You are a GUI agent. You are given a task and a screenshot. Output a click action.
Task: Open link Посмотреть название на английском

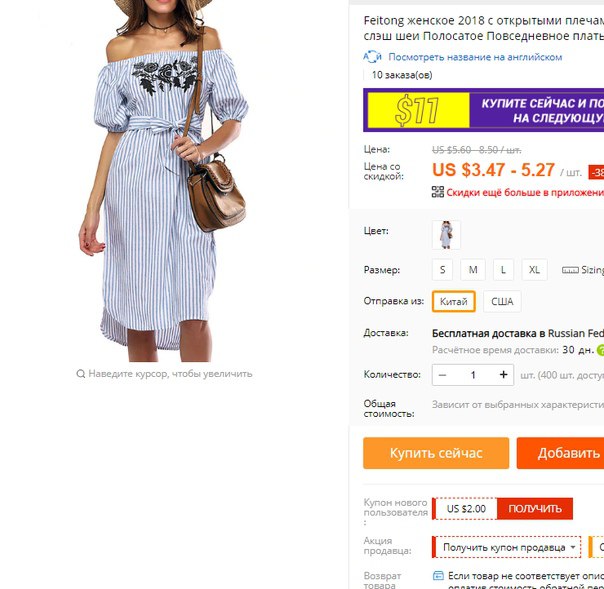(x=475, y=57)
